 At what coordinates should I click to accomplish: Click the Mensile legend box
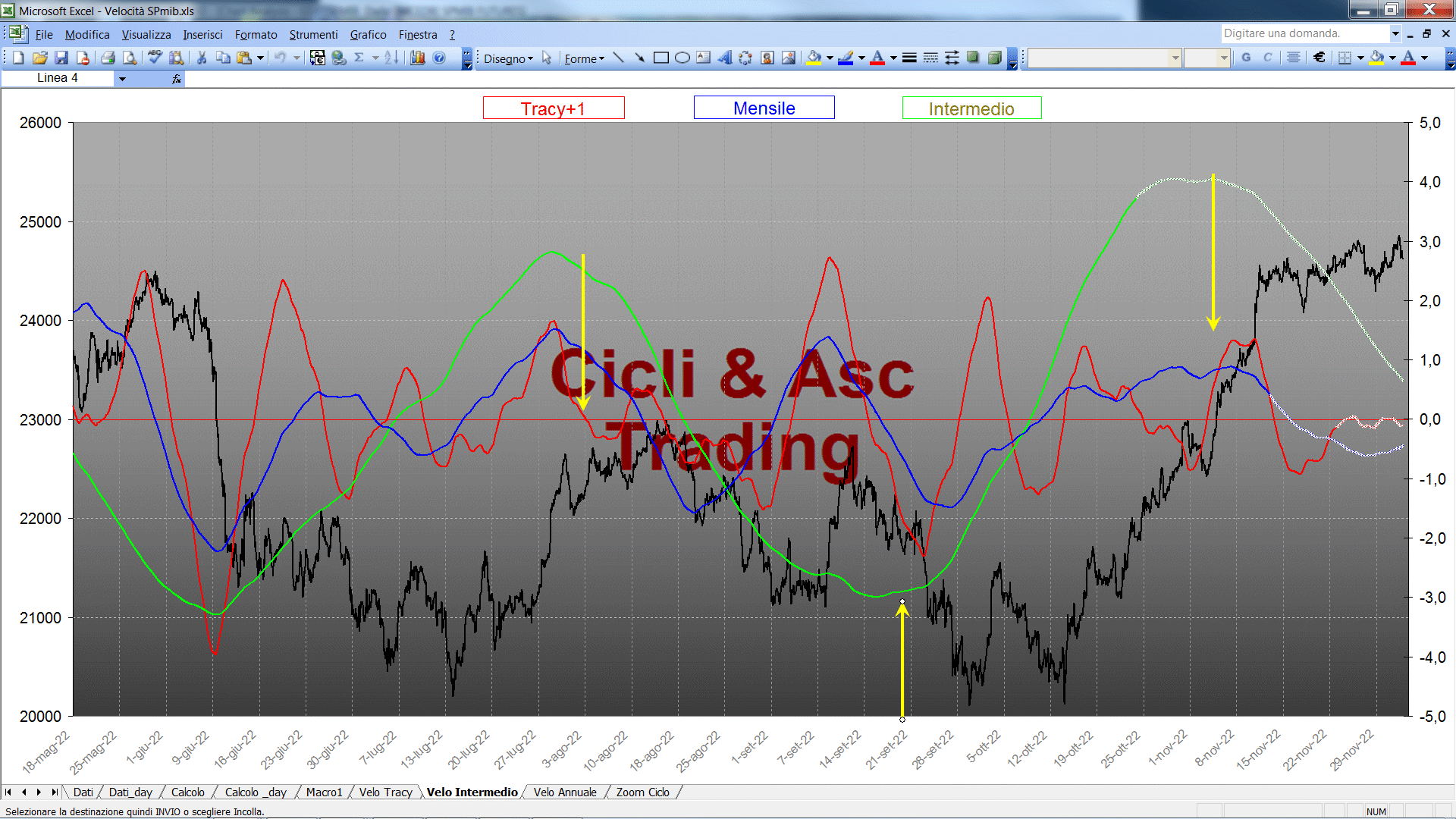pos(764,108)
